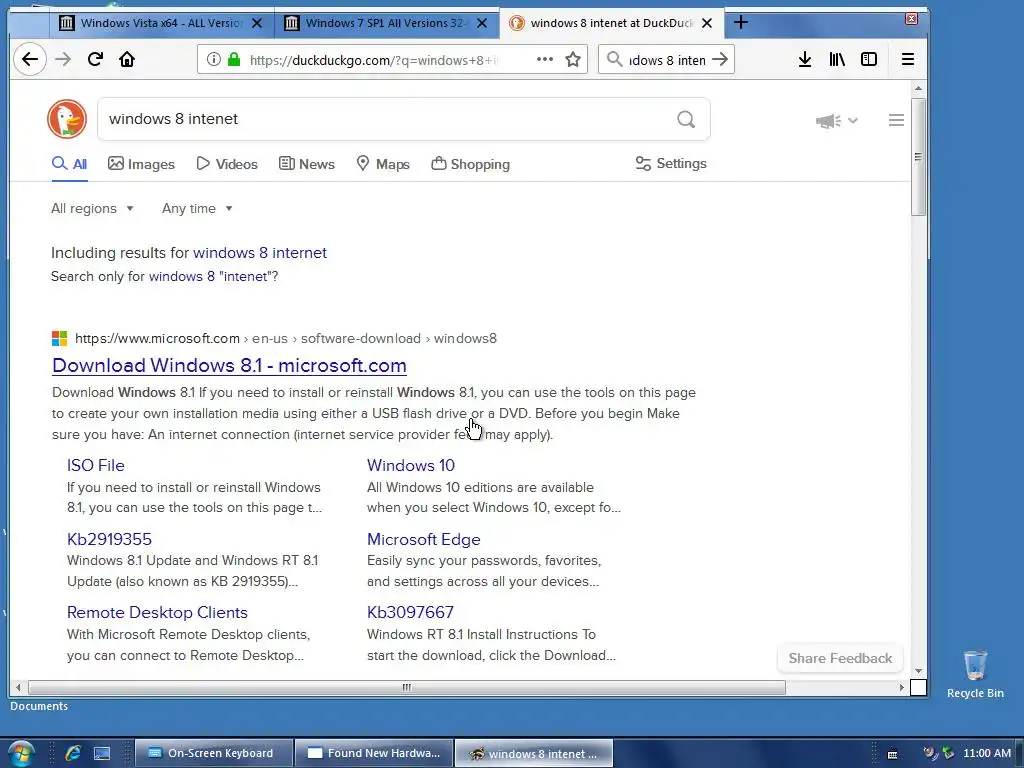The width and height of the screenshot is (1024, 768).
Task: Select the All results tab
Action: (69, 164)
